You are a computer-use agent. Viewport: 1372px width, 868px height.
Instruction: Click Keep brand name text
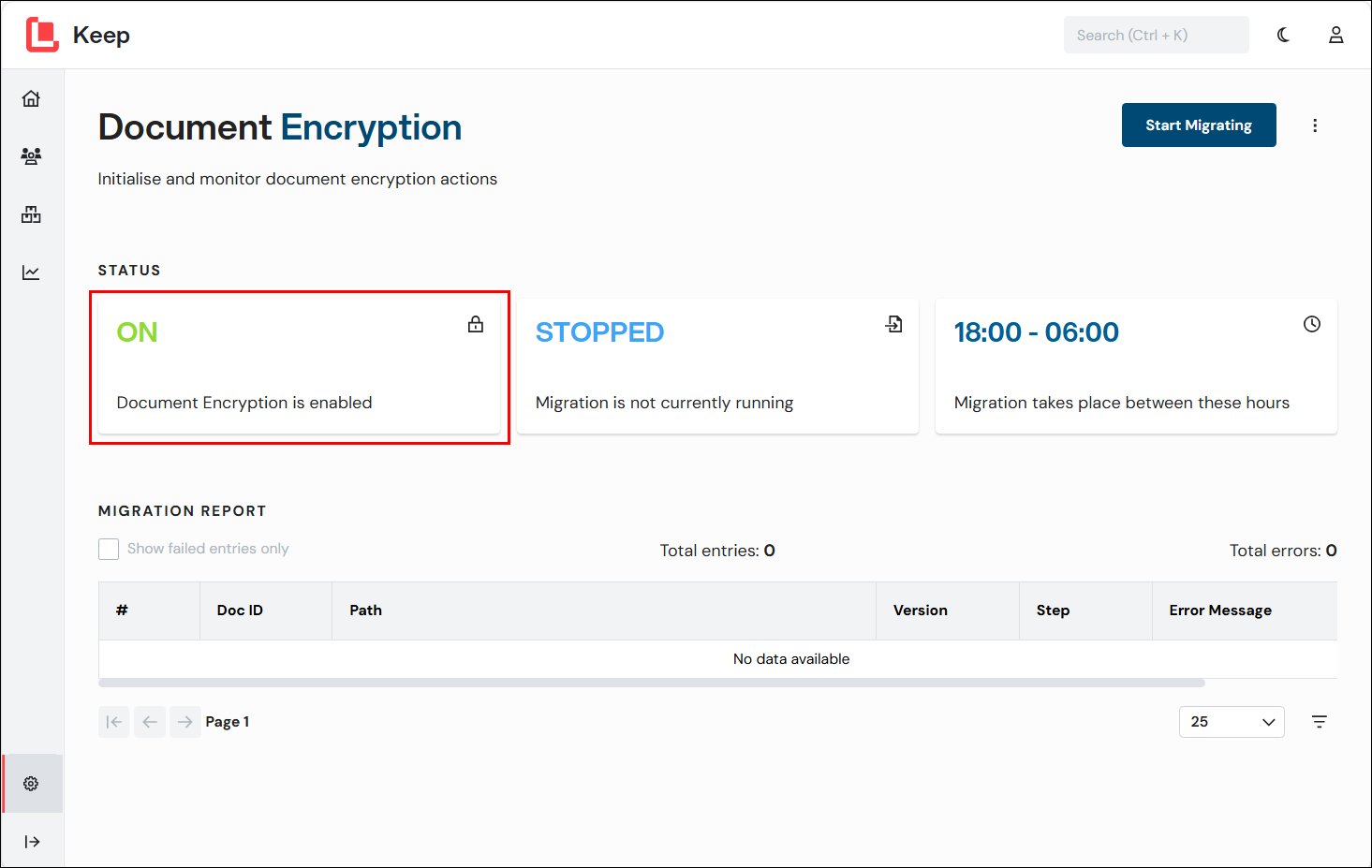coord(101,36)
